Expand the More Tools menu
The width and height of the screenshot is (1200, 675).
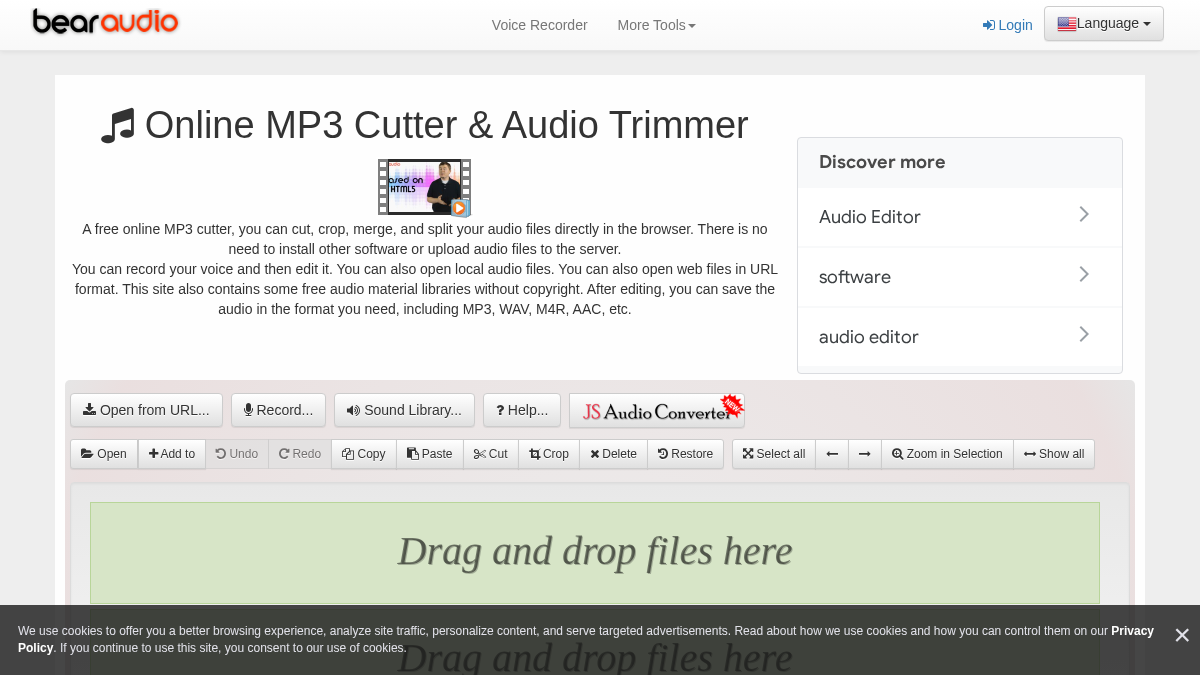coord(656,25)
